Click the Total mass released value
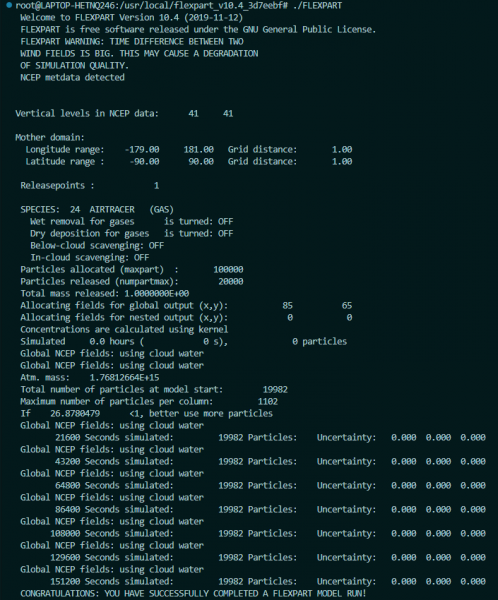The width and height of the screenshot is (498, 600). (157, 293)
